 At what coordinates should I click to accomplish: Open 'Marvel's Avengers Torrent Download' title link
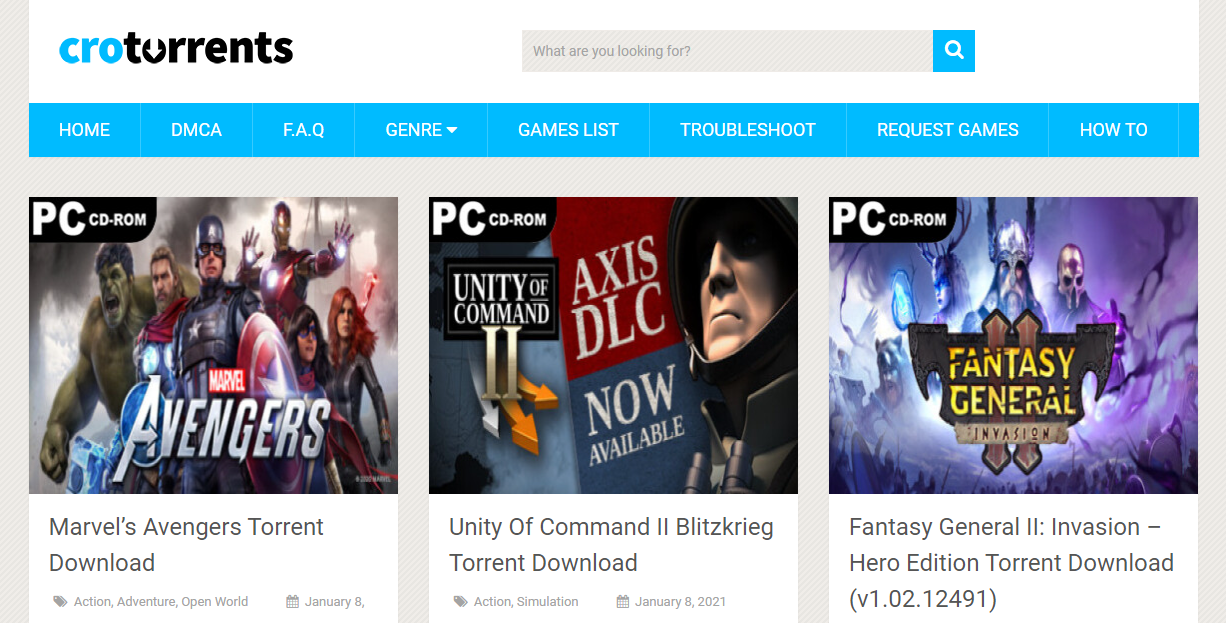pos(187,545)
